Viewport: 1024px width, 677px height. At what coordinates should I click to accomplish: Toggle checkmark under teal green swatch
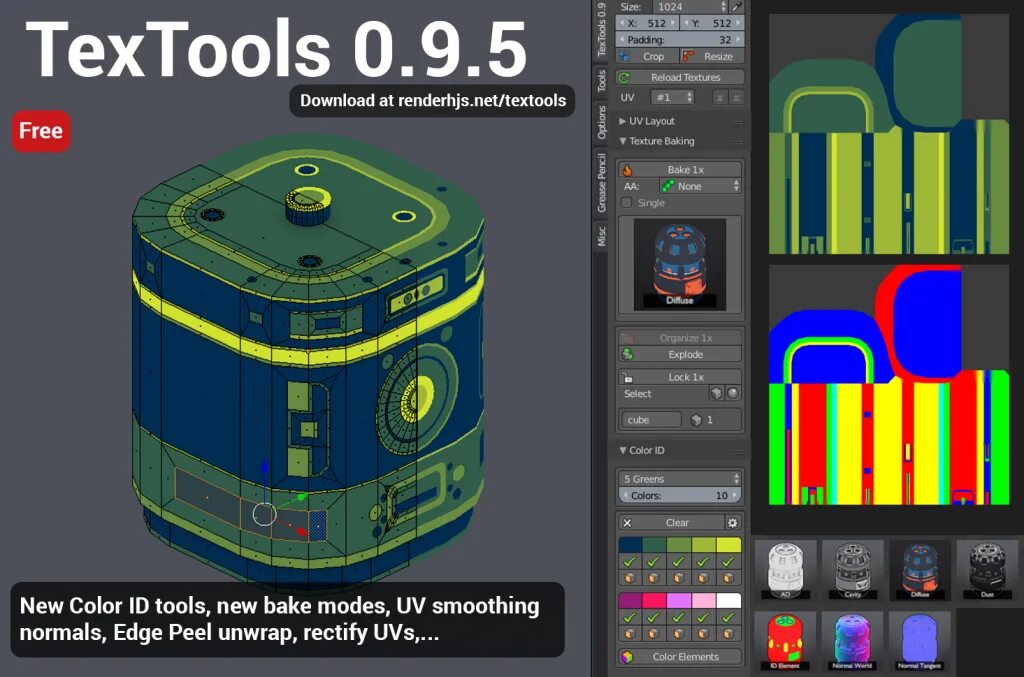(x=654, y=561)
